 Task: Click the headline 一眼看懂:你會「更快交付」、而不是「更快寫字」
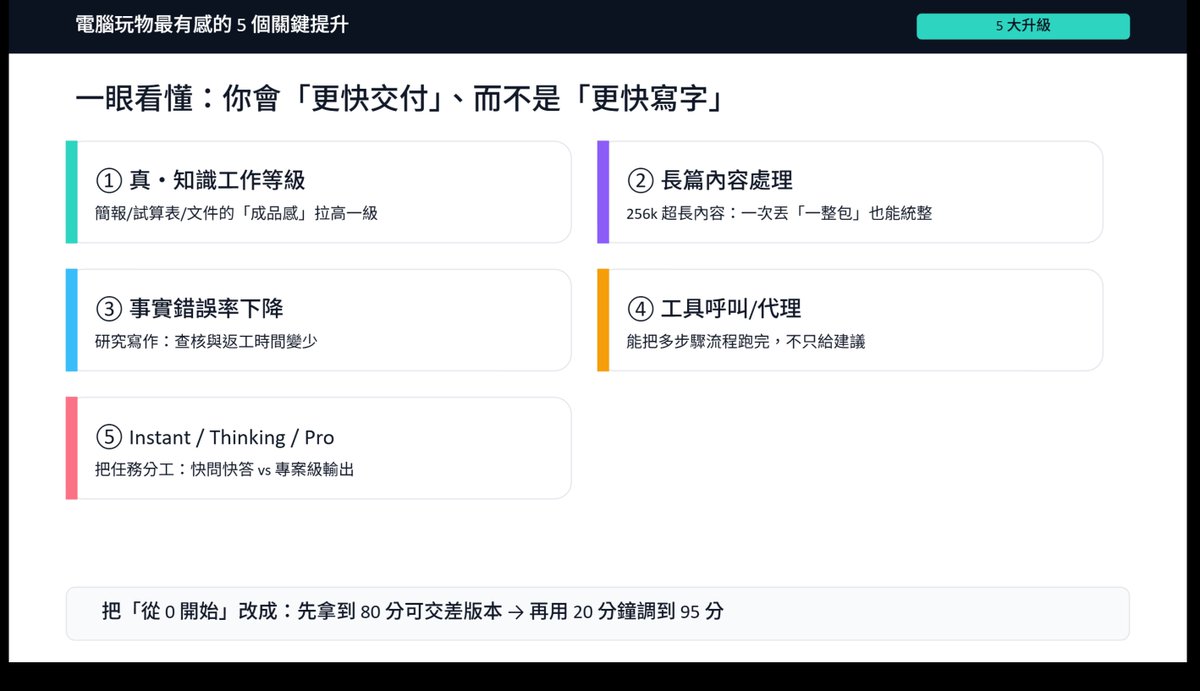tap(398, 99)
